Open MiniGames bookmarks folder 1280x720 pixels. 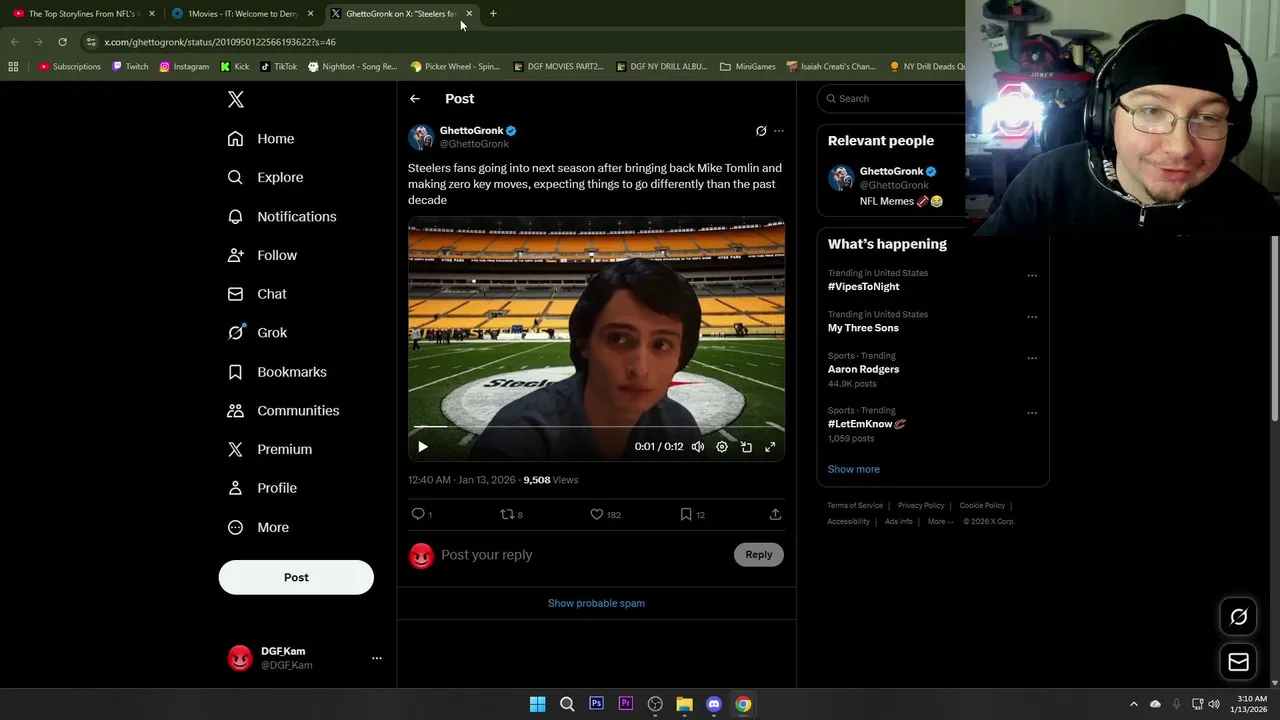pos(748,67)
